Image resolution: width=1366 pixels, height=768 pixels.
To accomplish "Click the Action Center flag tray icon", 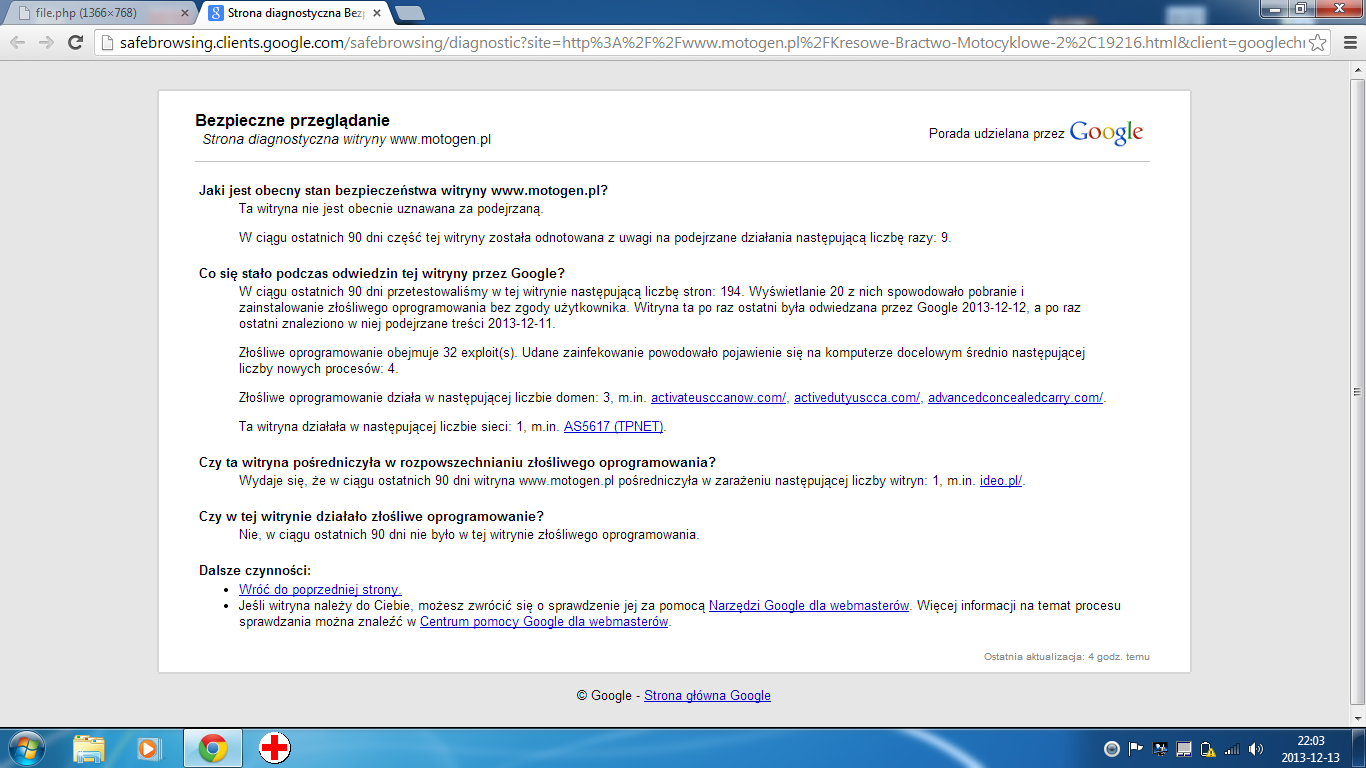I will 1136,749.
